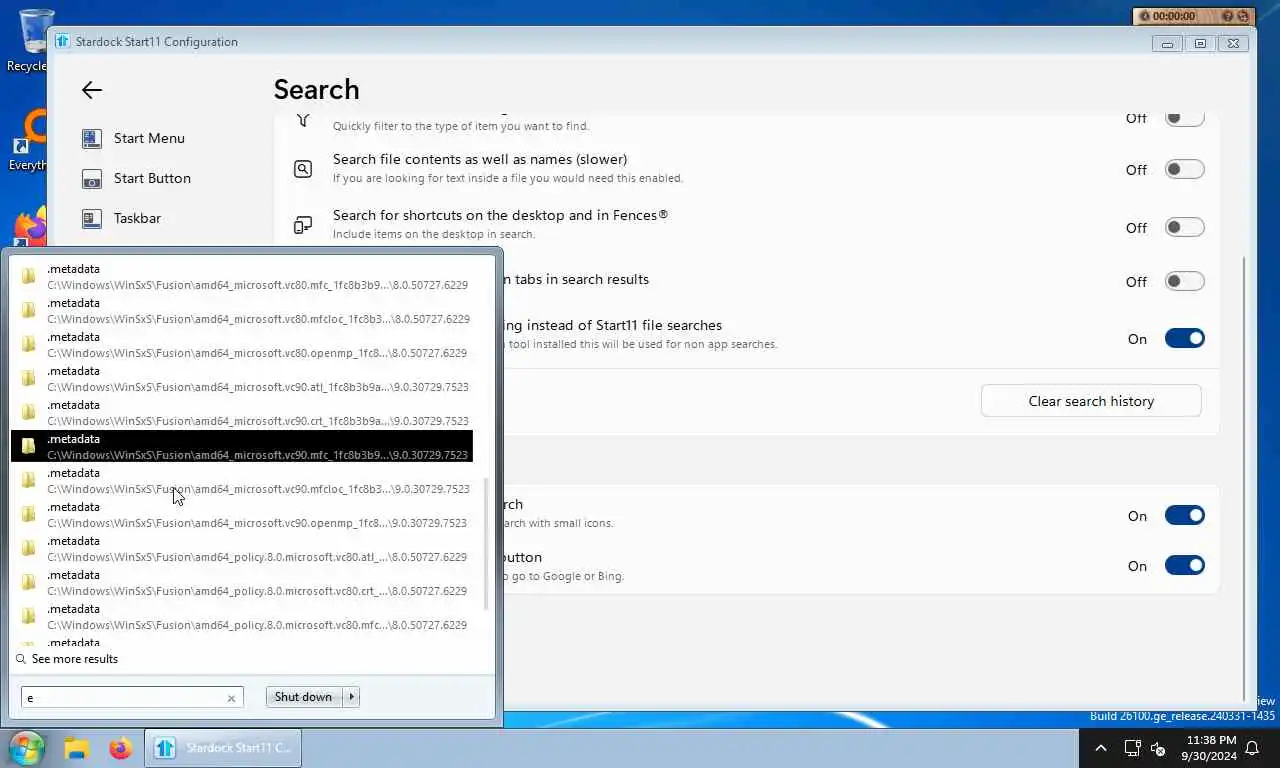
Task: Open Firefox from the taskbar
Action: point(121,748)
